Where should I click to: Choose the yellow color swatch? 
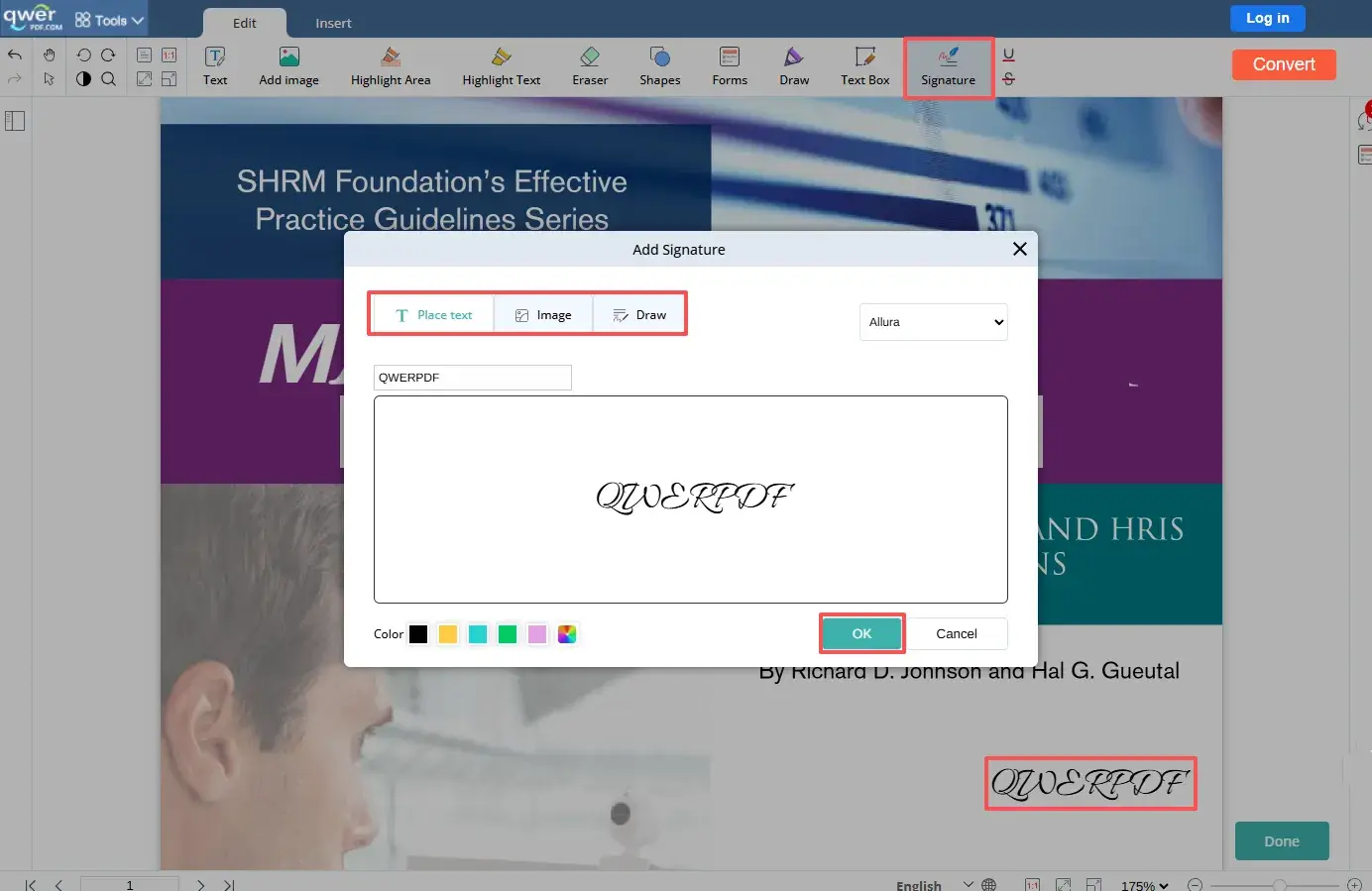click(x=448, y=634)
